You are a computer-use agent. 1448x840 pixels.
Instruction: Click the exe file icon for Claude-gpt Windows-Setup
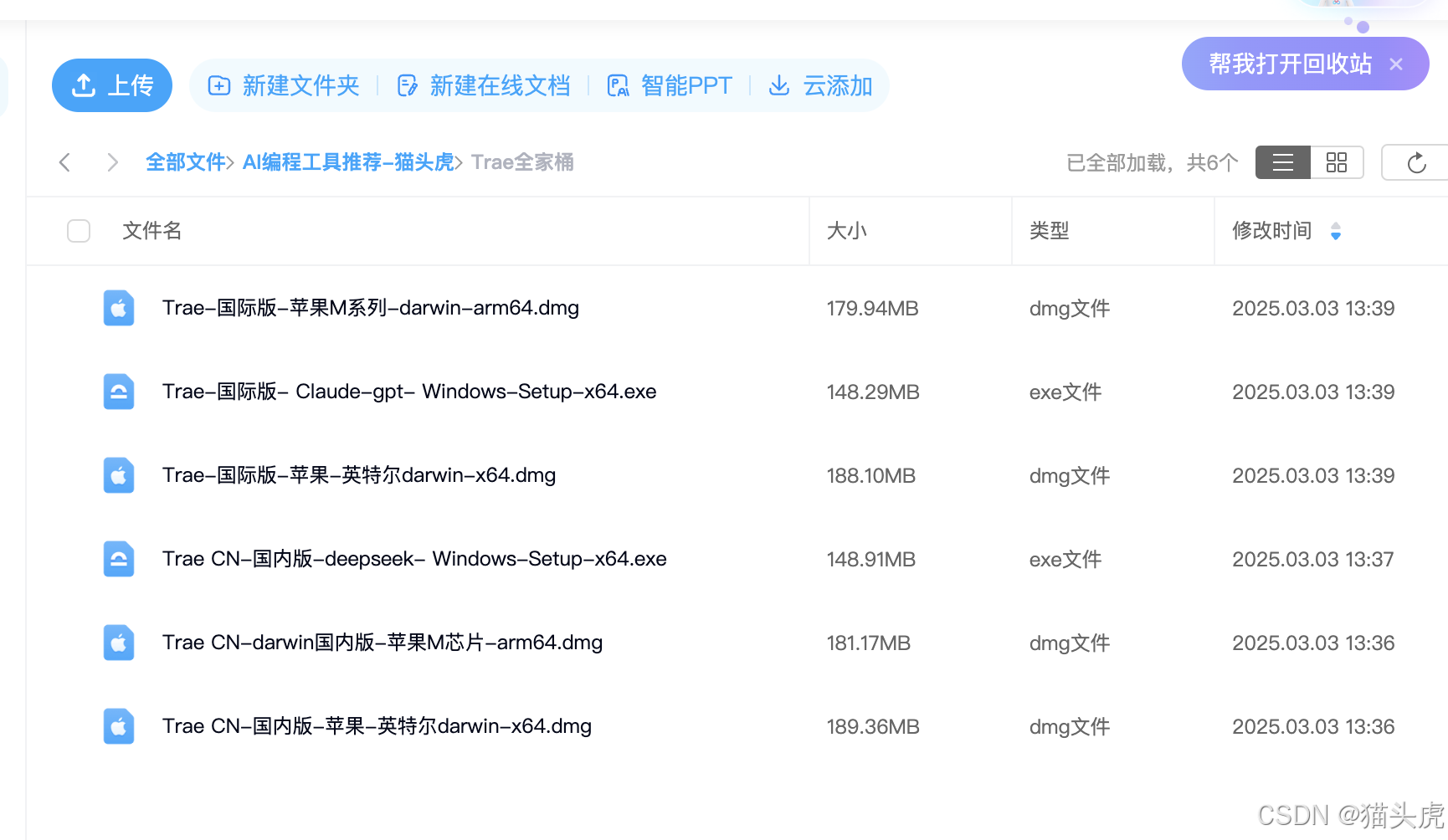[119, 392]
